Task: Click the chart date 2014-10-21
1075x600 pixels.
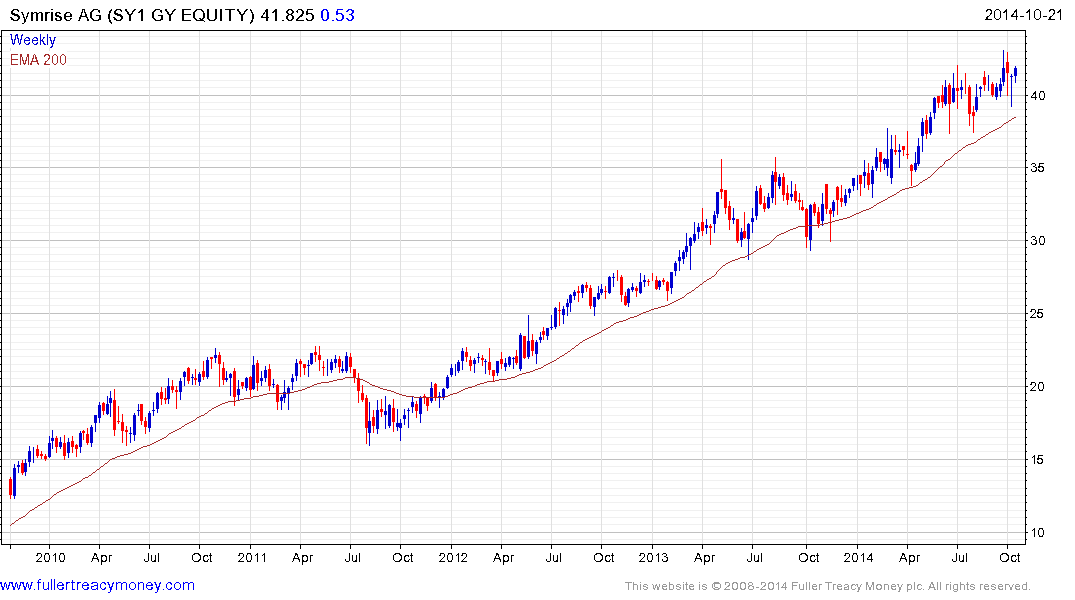Action: [1023, 15]
